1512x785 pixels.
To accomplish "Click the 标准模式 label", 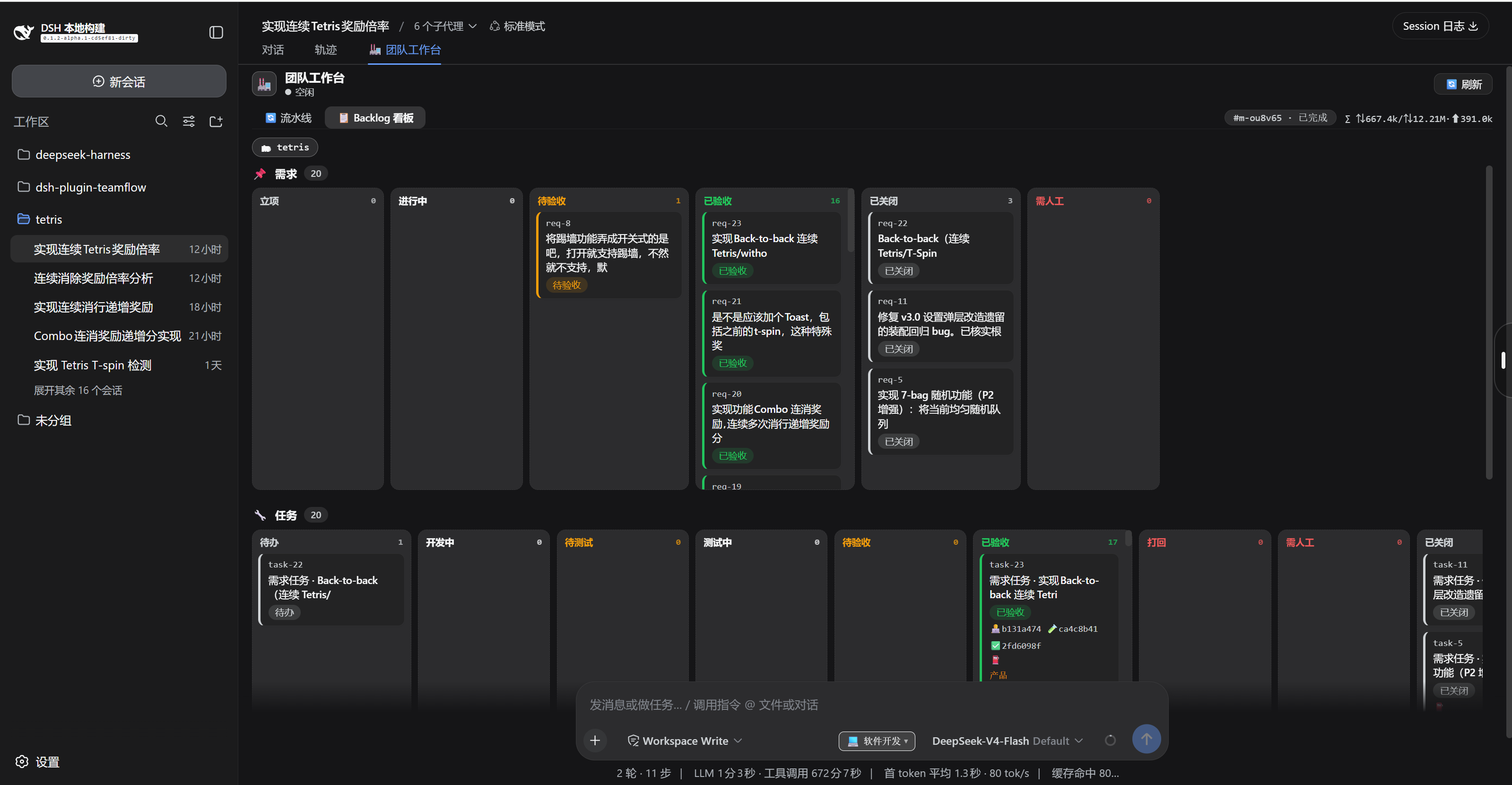I will [525, 26].
